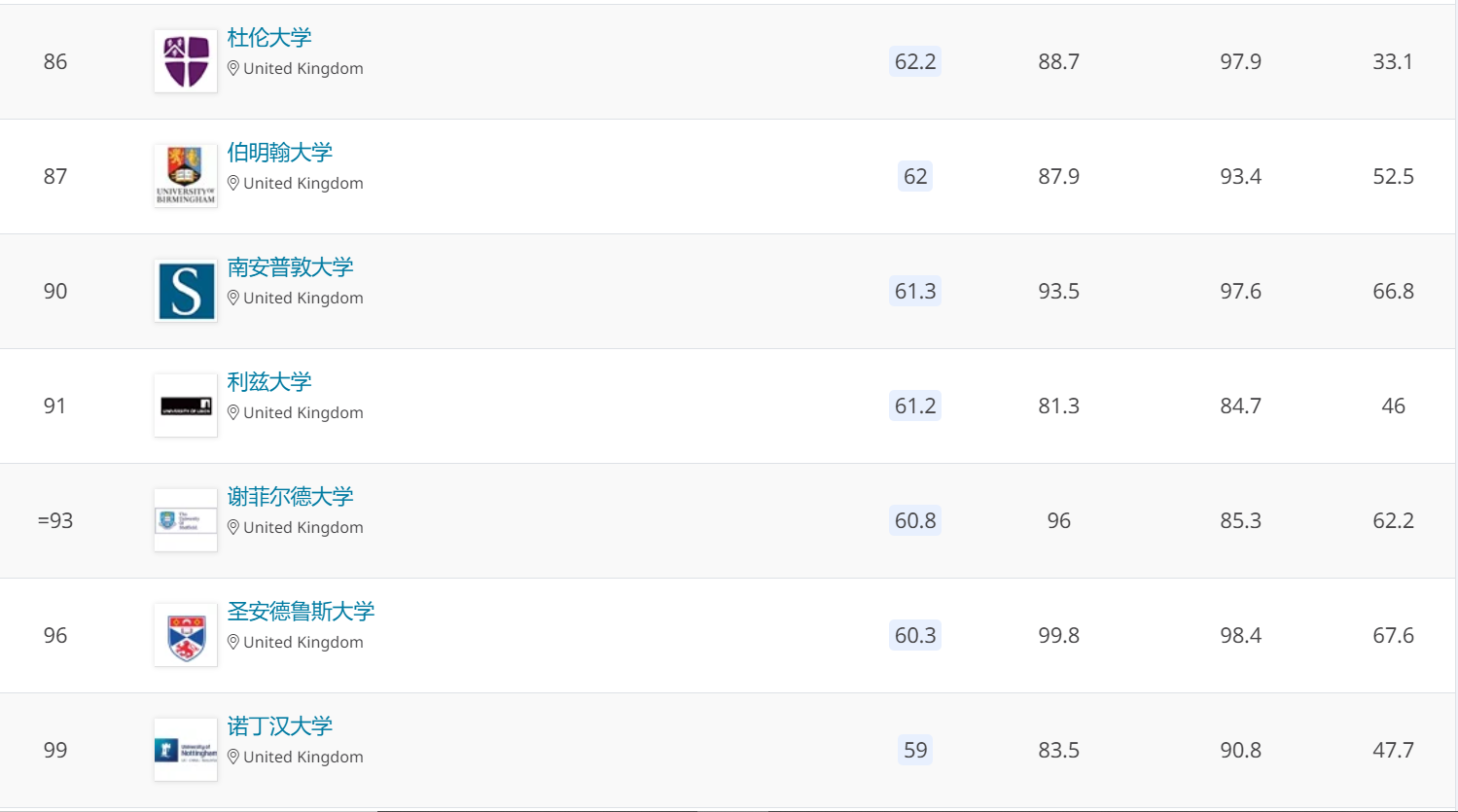Select the University of Nottingham logo
The height and width of the screenshot is (812, 1458).
coord(186,750)
